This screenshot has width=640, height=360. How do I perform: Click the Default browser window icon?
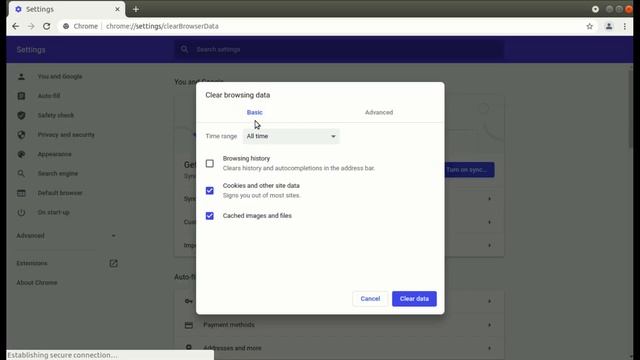[21, 193]
